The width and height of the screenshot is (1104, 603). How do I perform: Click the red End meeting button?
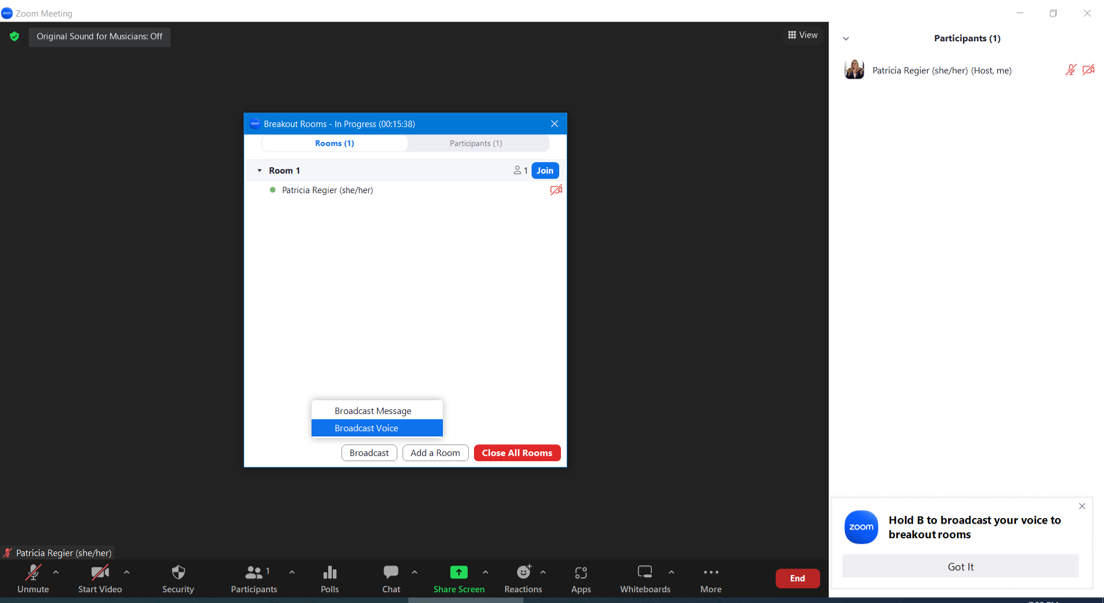coord(797,578)
